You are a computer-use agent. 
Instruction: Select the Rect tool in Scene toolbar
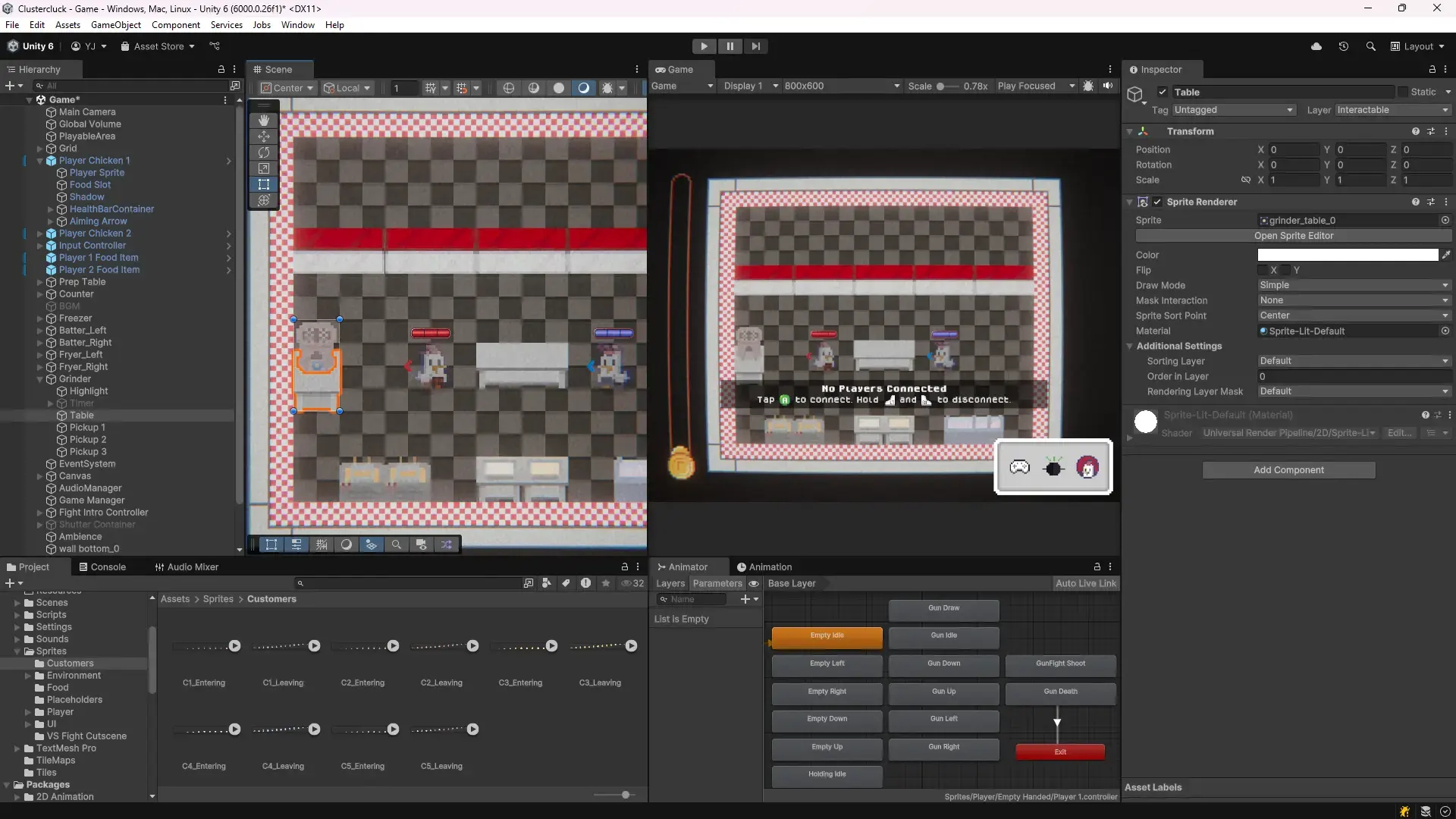click(x=264, y=184)
